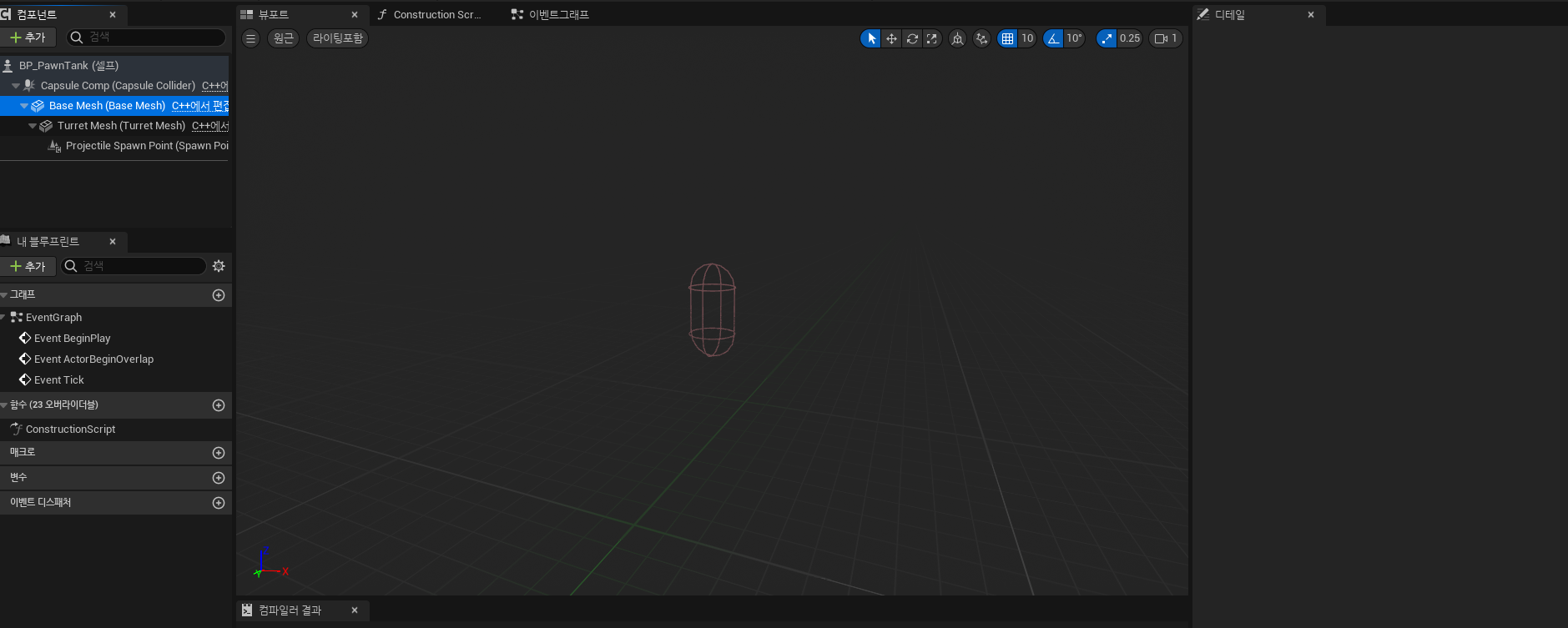Activate the select objects mode arrow tool

pyautogui.click(x=871, y=38)
